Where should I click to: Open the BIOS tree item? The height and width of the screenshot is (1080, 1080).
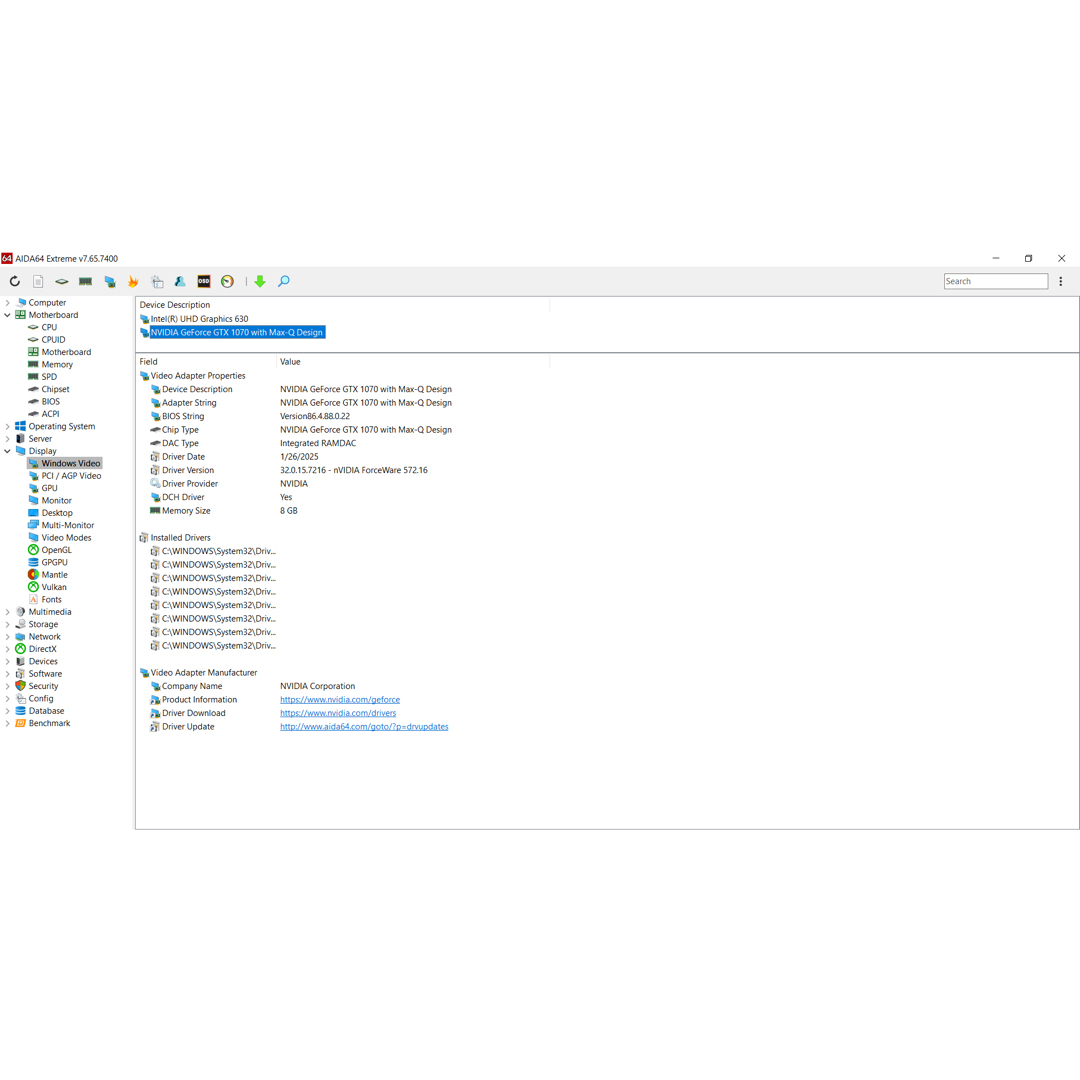coord(50,402)
